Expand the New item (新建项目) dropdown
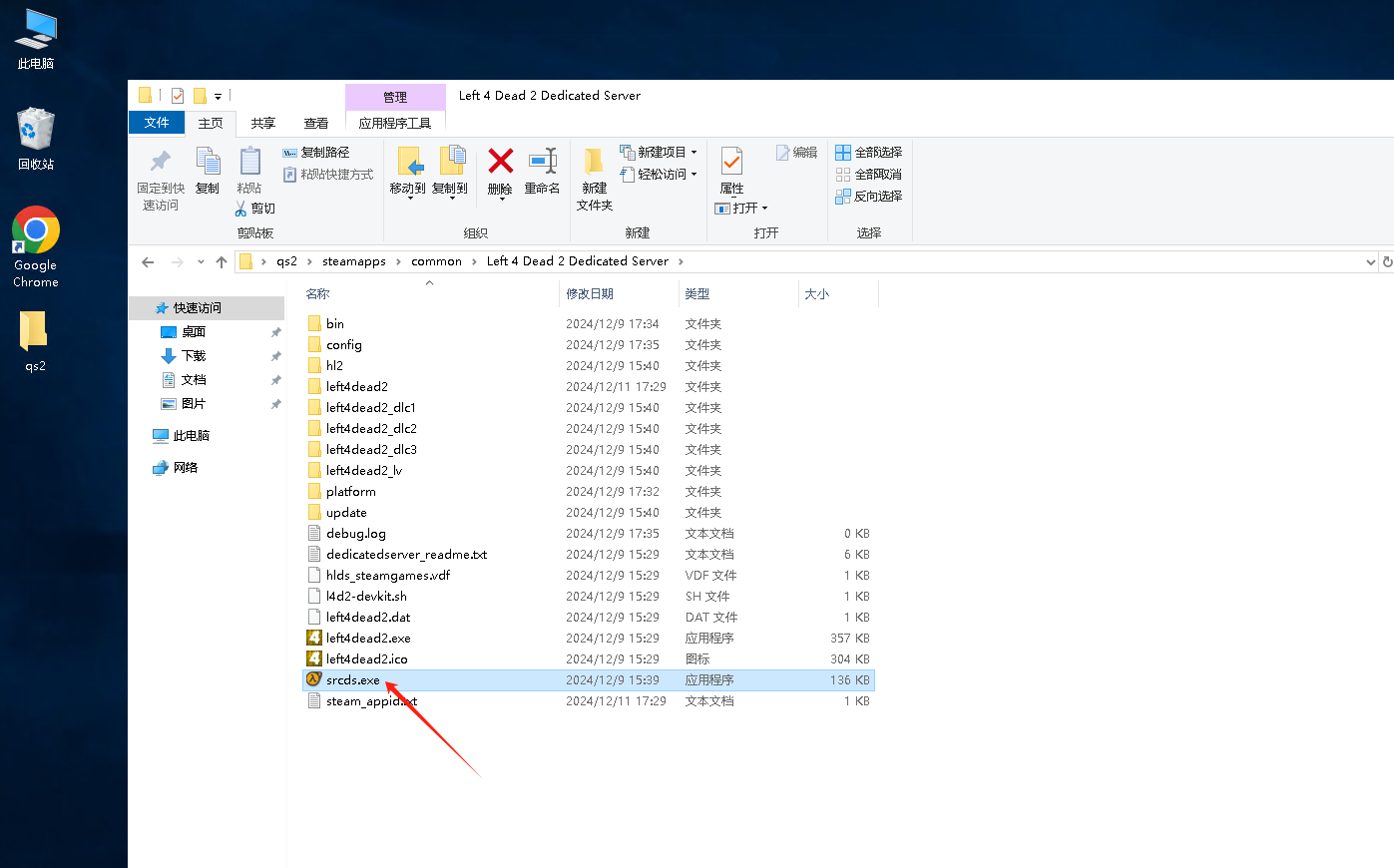Viewport: 1394px width, 868px height. [695, 153]
